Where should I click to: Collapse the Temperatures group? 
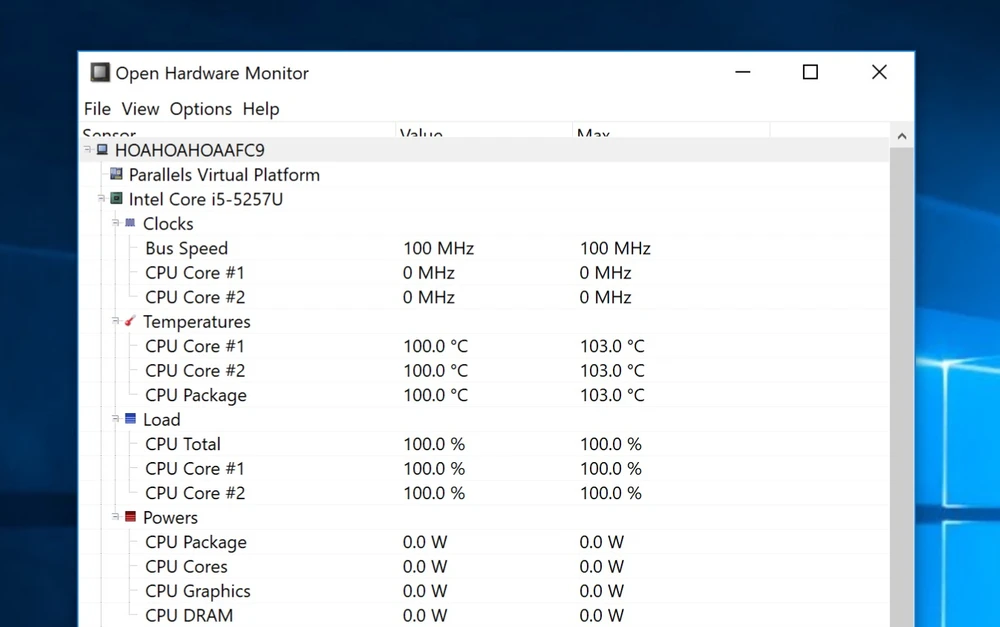point(116,321)
